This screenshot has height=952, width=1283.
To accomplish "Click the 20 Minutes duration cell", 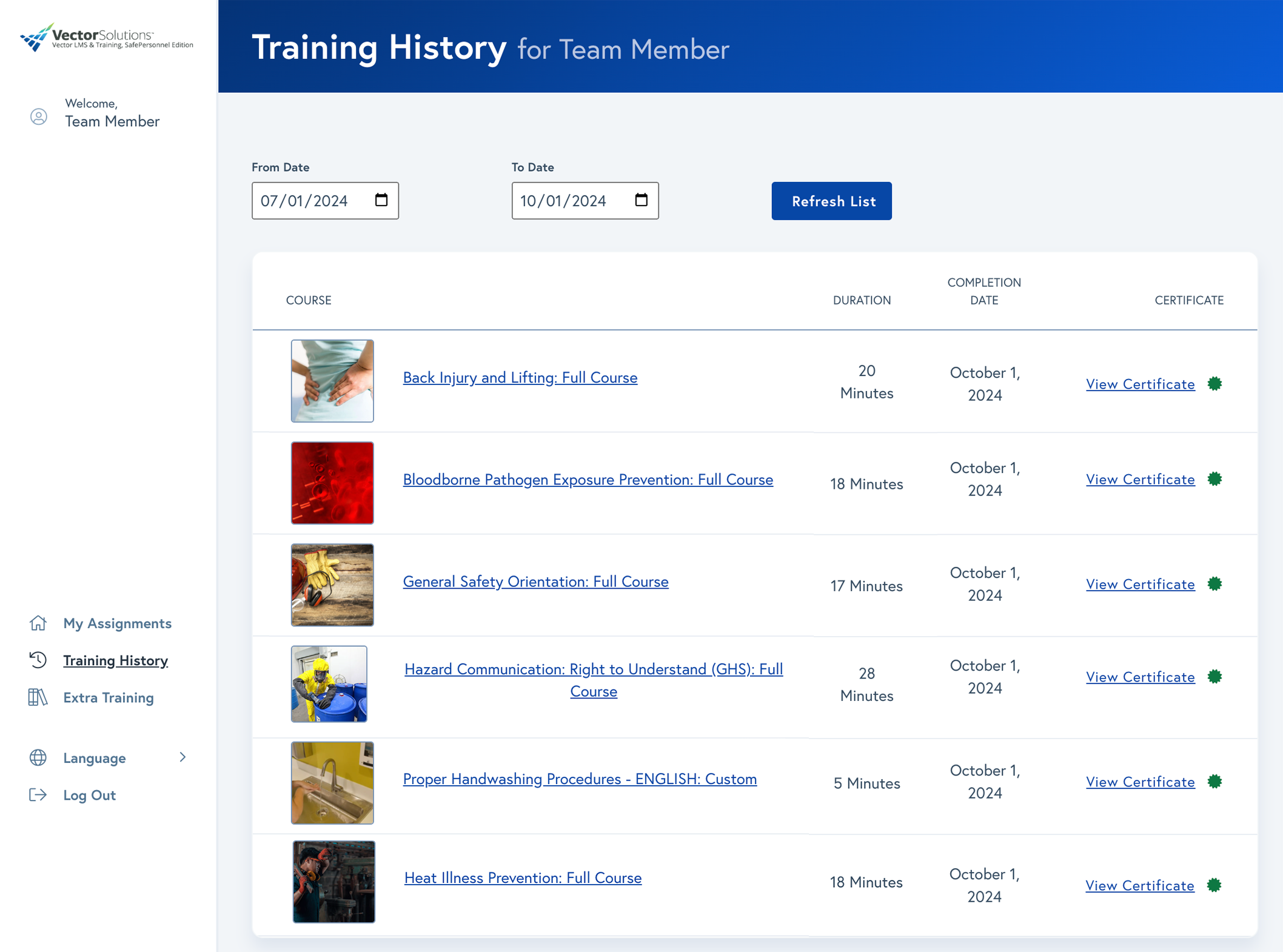I will point(866,381).
